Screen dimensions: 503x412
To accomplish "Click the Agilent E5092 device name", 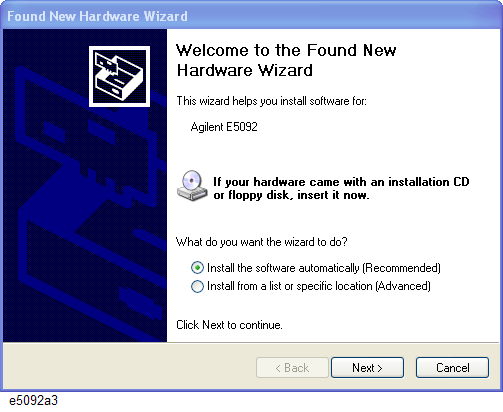I will [x=224, y=127].
